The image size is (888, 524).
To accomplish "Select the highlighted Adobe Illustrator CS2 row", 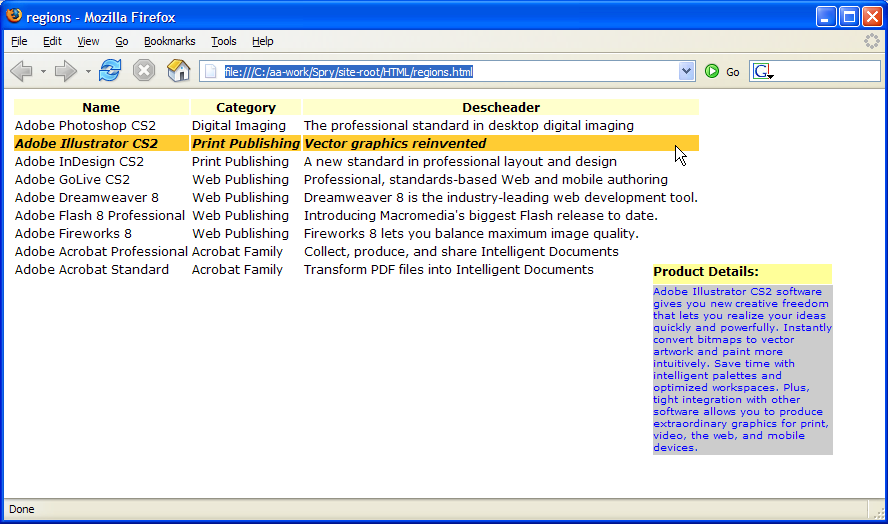I will click(356, 143).
